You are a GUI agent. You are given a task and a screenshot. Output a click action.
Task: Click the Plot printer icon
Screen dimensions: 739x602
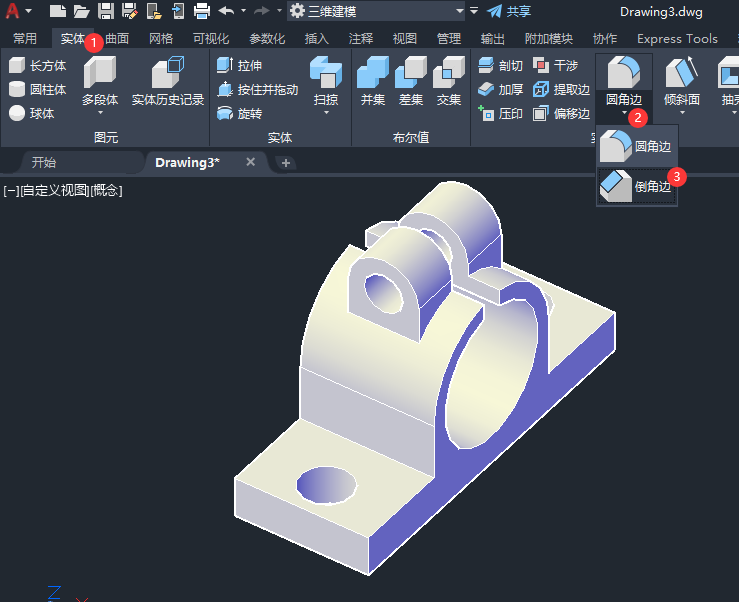point(202,11)
